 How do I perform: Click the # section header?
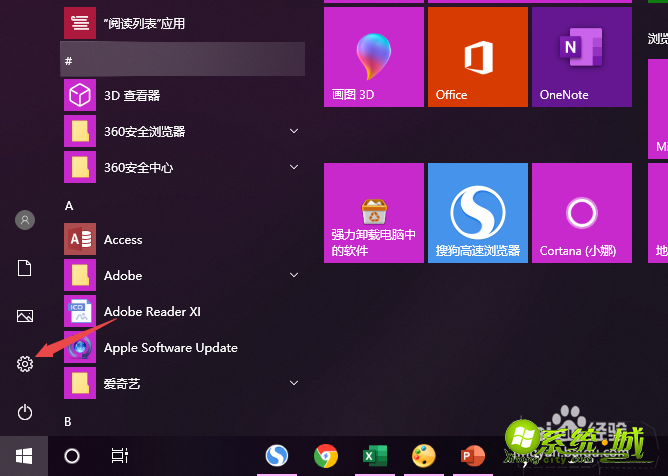(x=182, y=59)
